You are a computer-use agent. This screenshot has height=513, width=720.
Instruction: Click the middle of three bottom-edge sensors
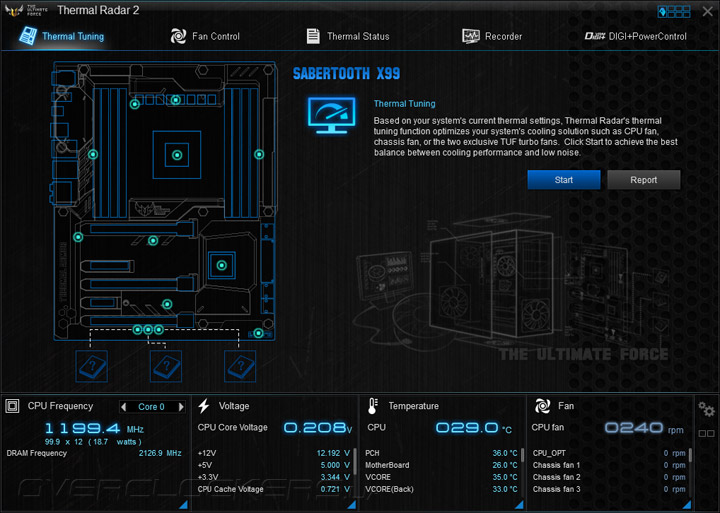click(x=148, y=329)
